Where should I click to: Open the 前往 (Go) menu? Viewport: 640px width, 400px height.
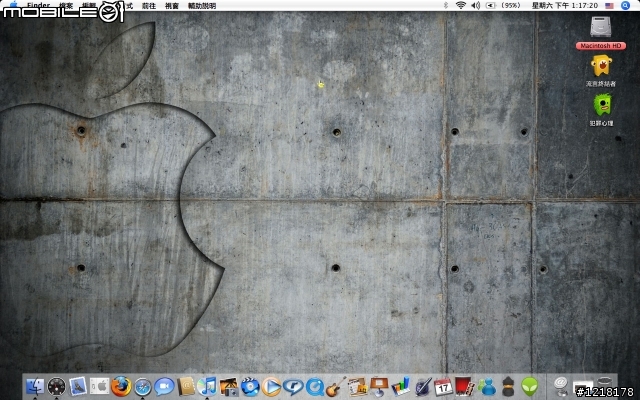(148, 6)
